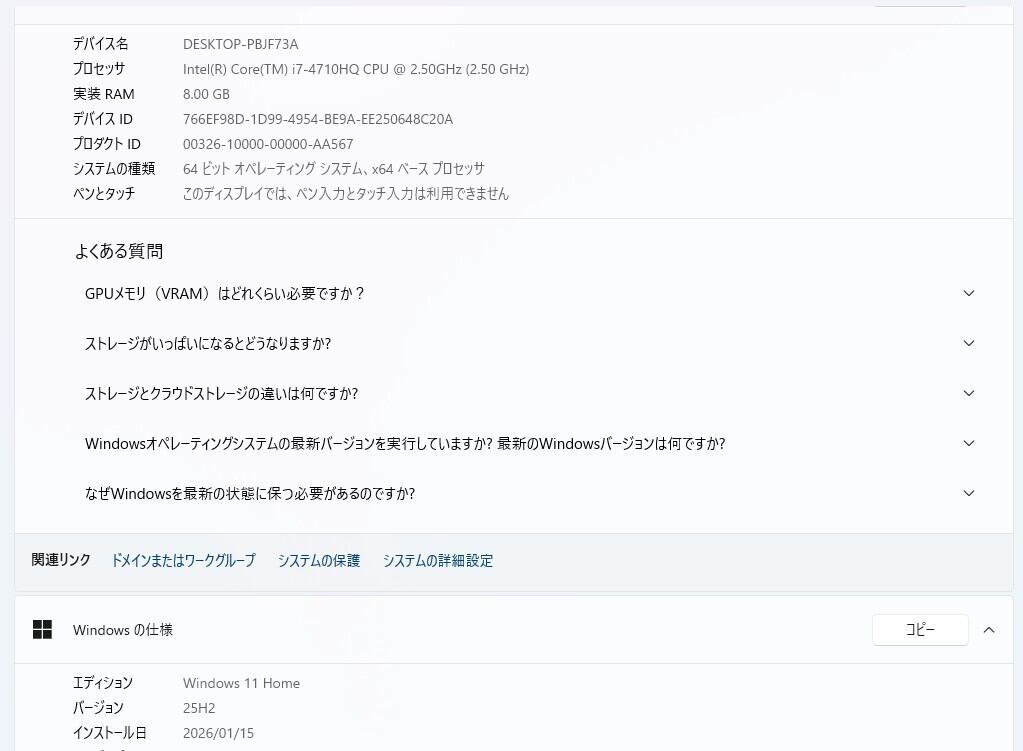Click the よくある質問 heading

point(119,251)
